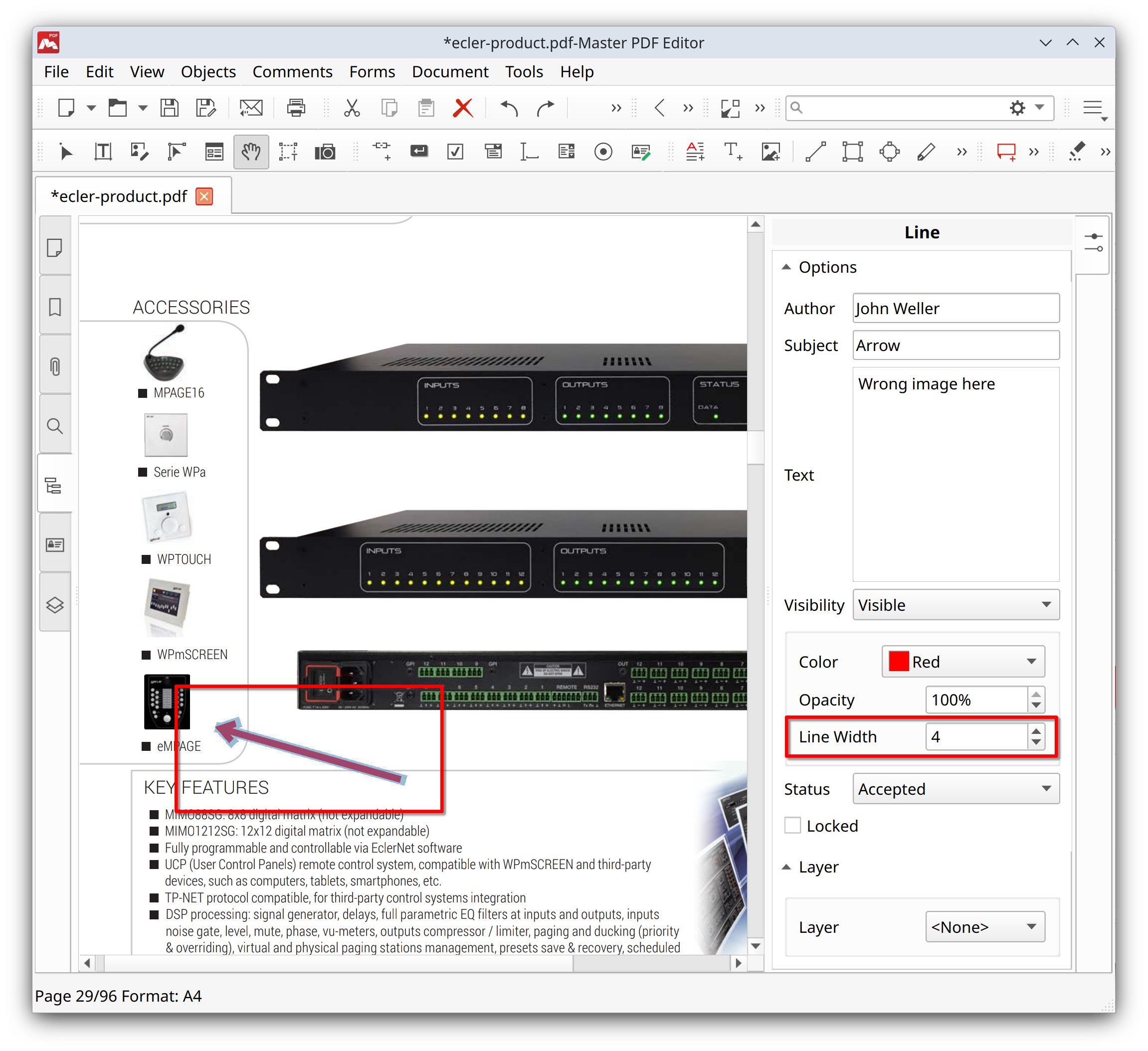The height and width of the screenshot is (1051, 1148).
Task: Open the Layers sidebar panel
Action: pos(55,605)
